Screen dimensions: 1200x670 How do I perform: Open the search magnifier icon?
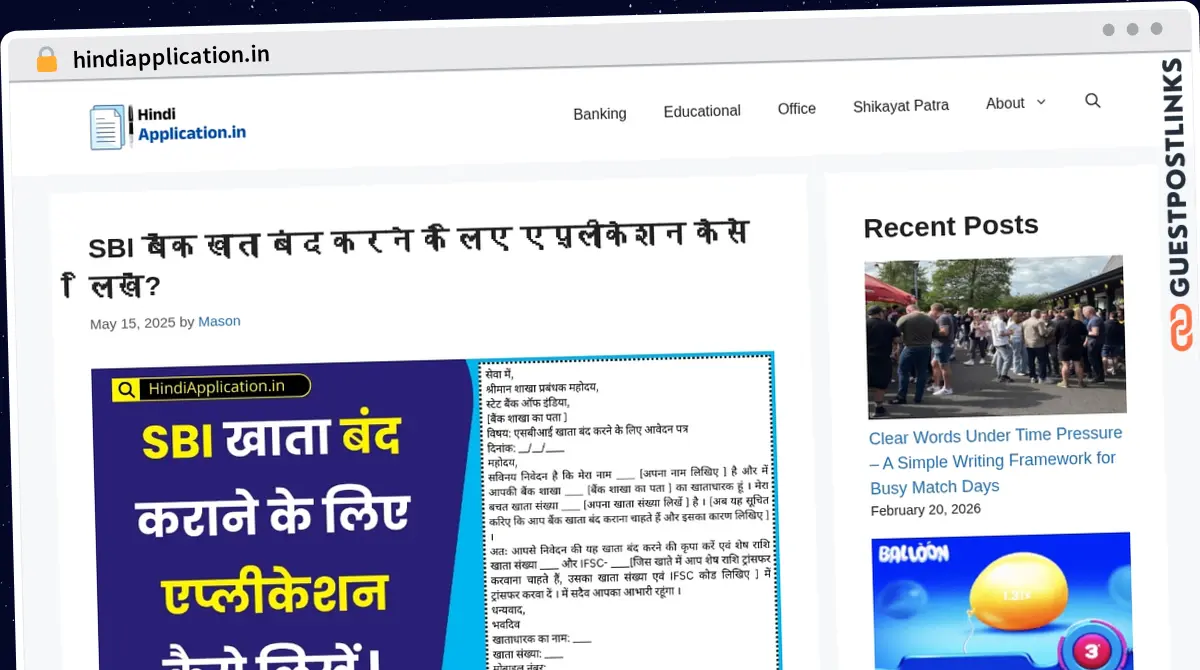click(x=1092, y=100)
